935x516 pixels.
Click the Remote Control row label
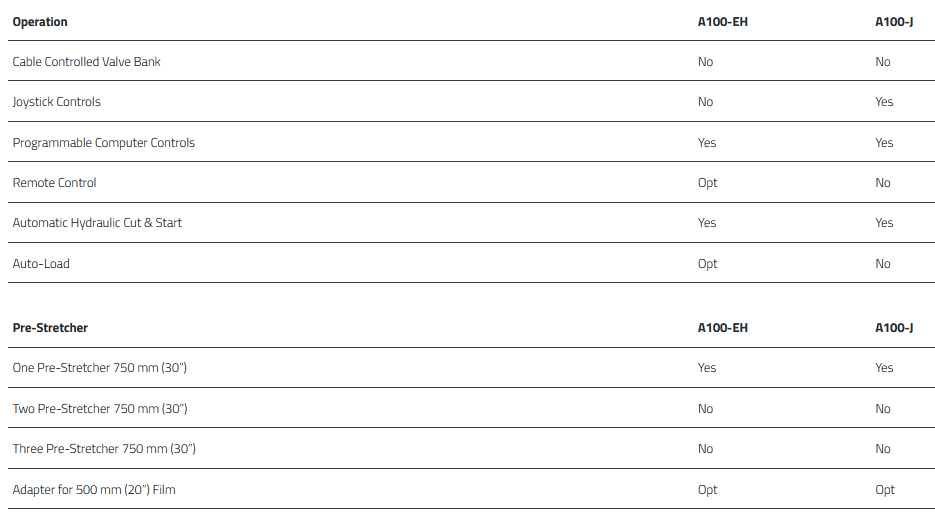54,183
